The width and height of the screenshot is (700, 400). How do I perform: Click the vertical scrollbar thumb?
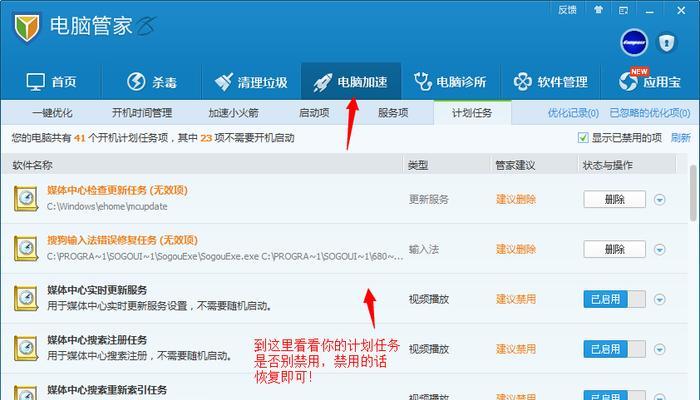point(693,193)
